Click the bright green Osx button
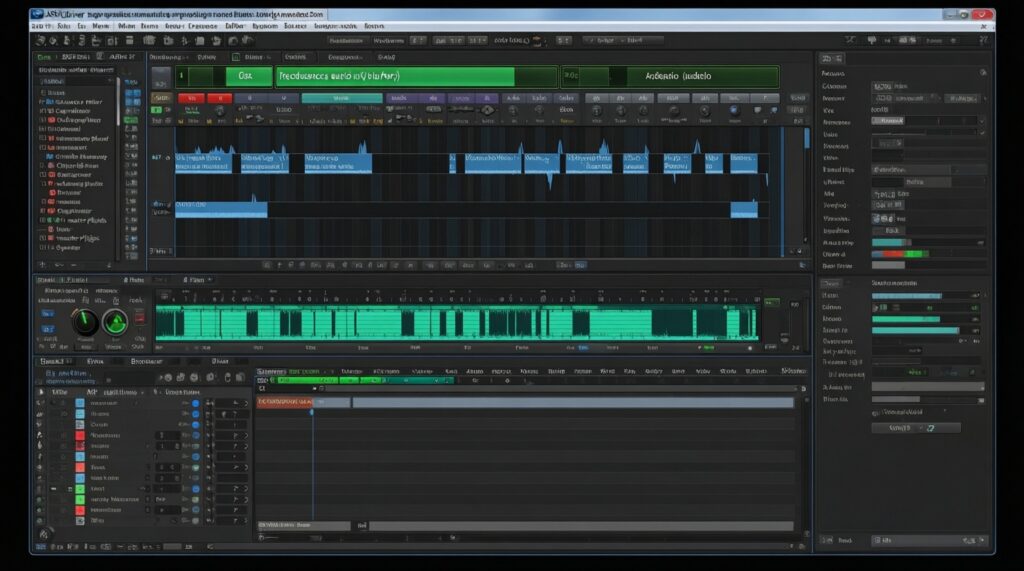 pyautogui.click(x=248, y=76)
